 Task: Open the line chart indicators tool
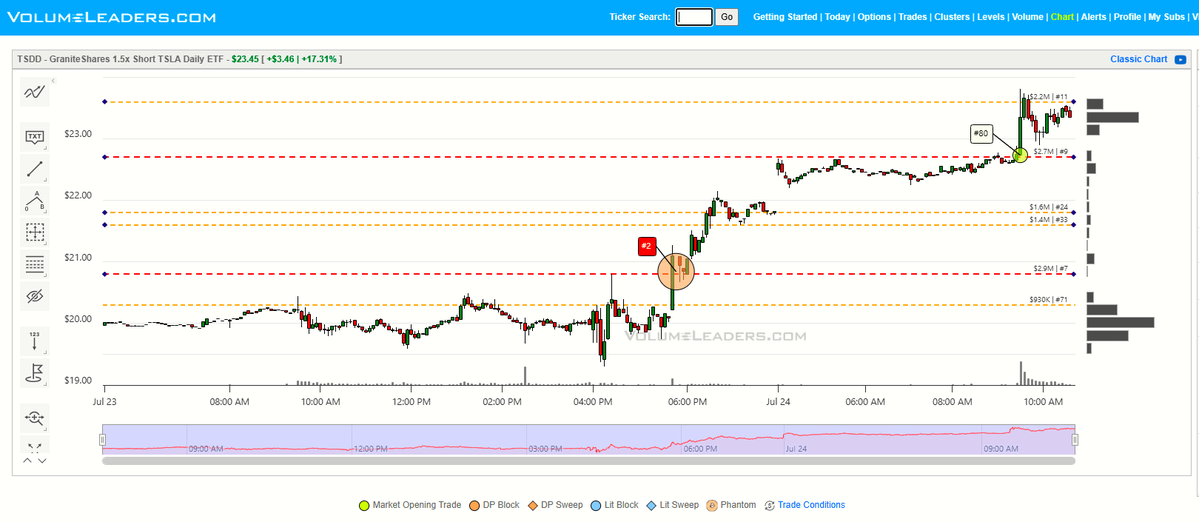(x=34, y=92)
